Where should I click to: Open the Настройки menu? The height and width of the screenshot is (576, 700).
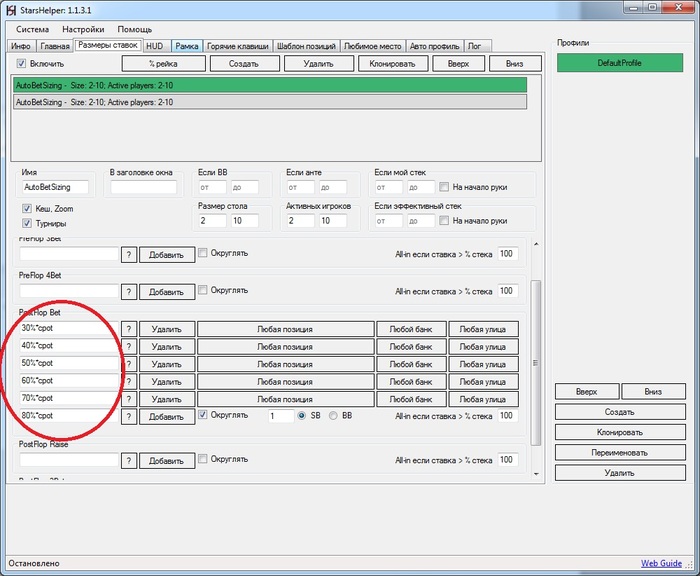point(83,30)
